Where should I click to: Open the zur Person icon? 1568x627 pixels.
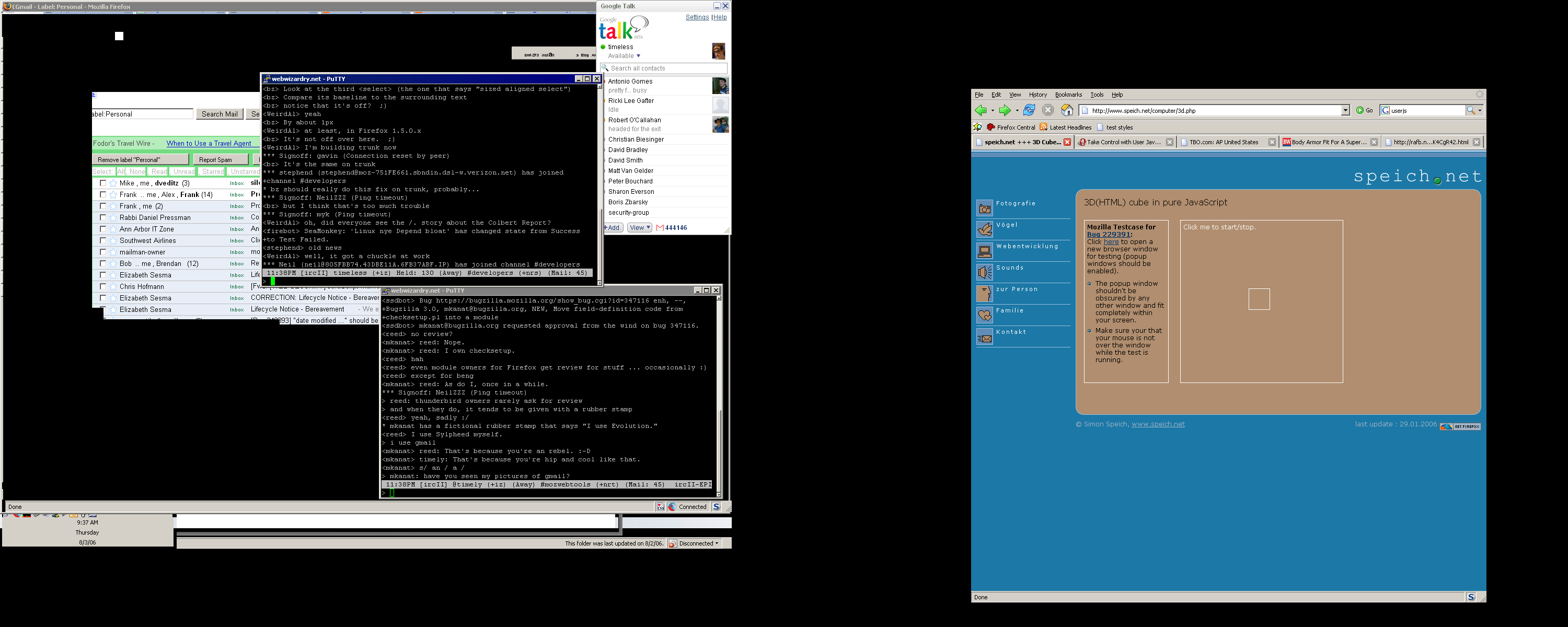coord(984,294)
